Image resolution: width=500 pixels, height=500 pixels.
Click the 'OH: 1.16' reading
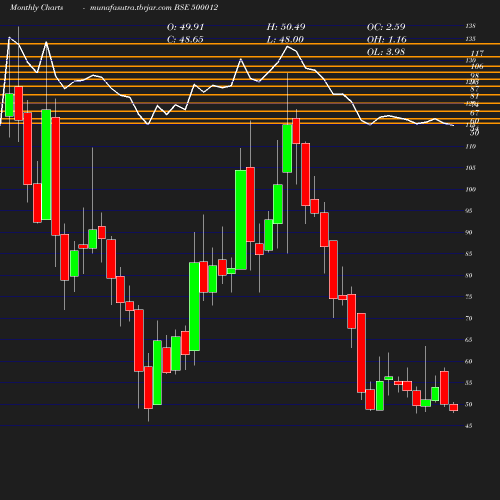(387, 40)
